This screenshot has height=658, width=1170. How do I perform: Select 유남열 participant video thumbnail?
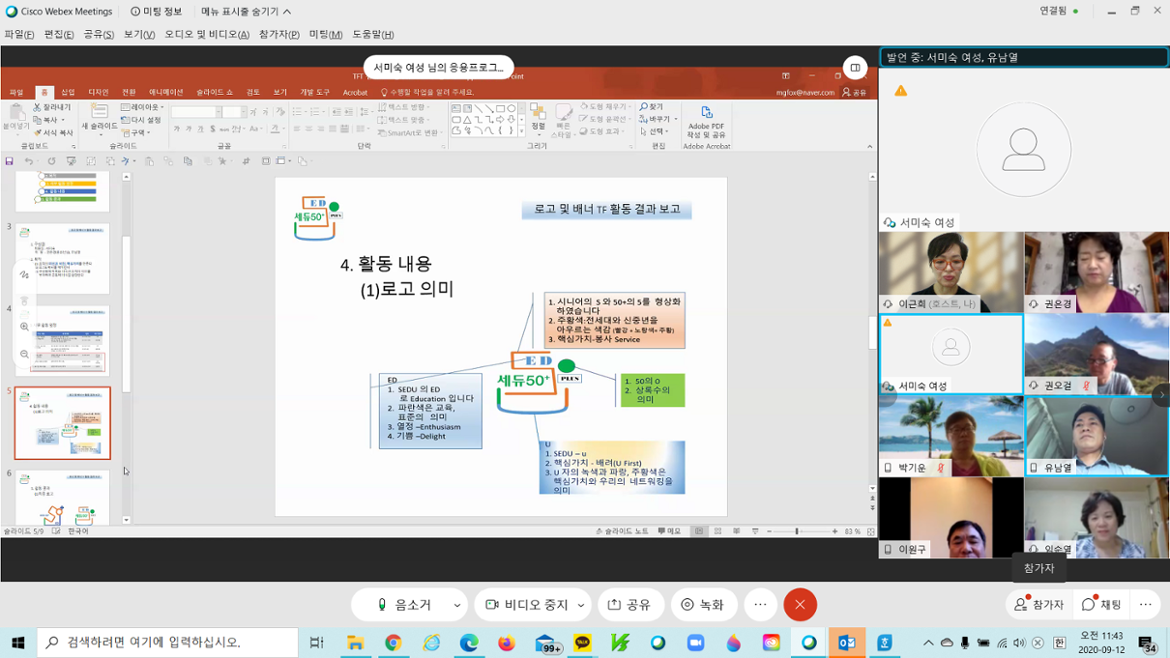point(1096,435)
